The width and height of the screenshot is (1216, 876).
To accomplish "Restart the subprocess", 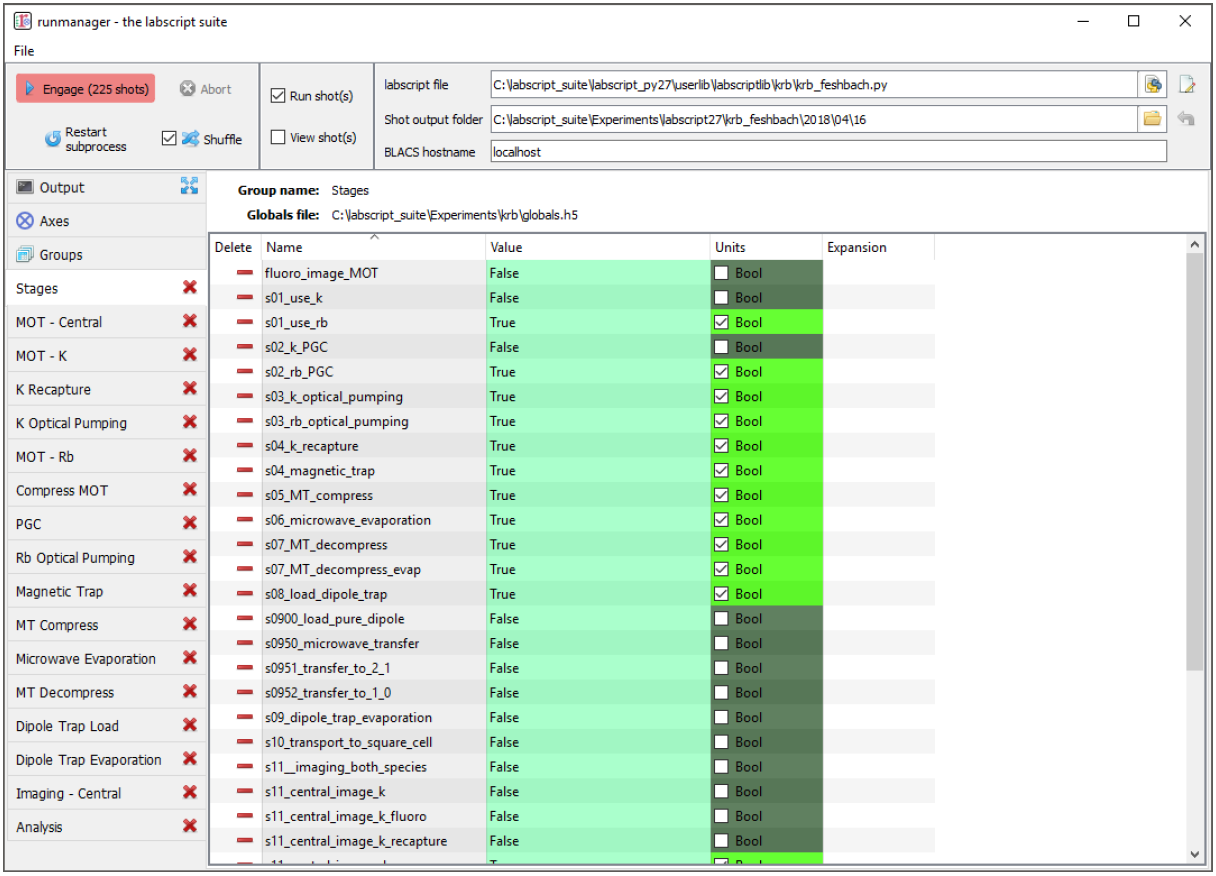I will [86, 139].
